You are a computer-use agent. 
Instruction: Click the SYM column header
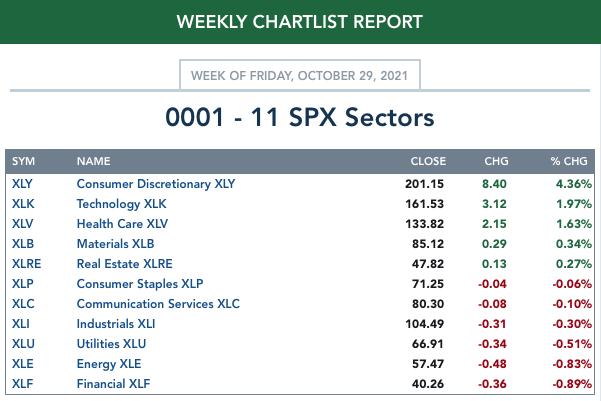23,161
